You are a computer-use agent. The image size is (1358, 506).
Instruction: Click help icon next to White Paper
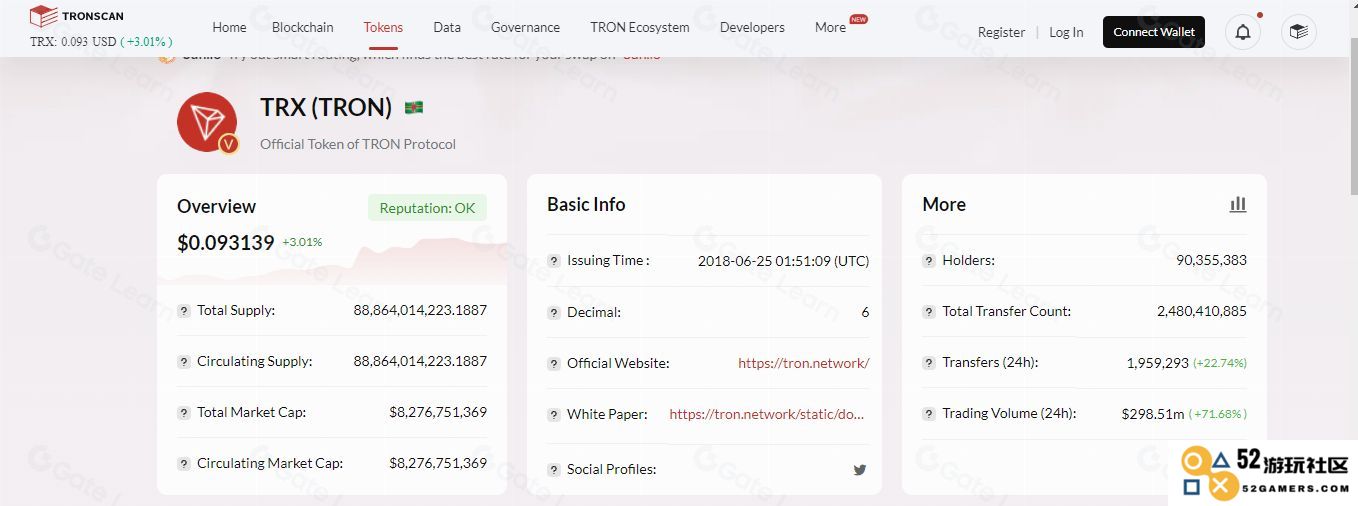553,415
